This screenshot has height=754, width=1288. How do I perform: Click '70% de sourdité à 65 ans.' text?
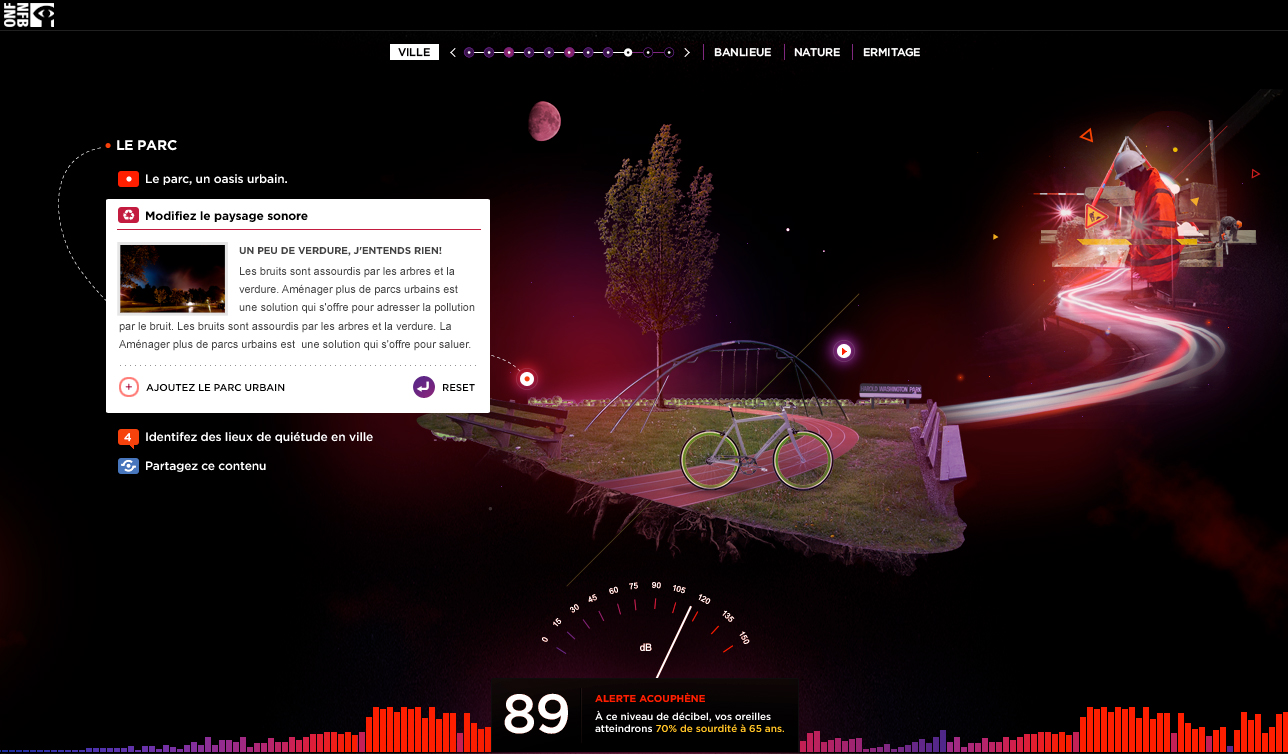720,729
